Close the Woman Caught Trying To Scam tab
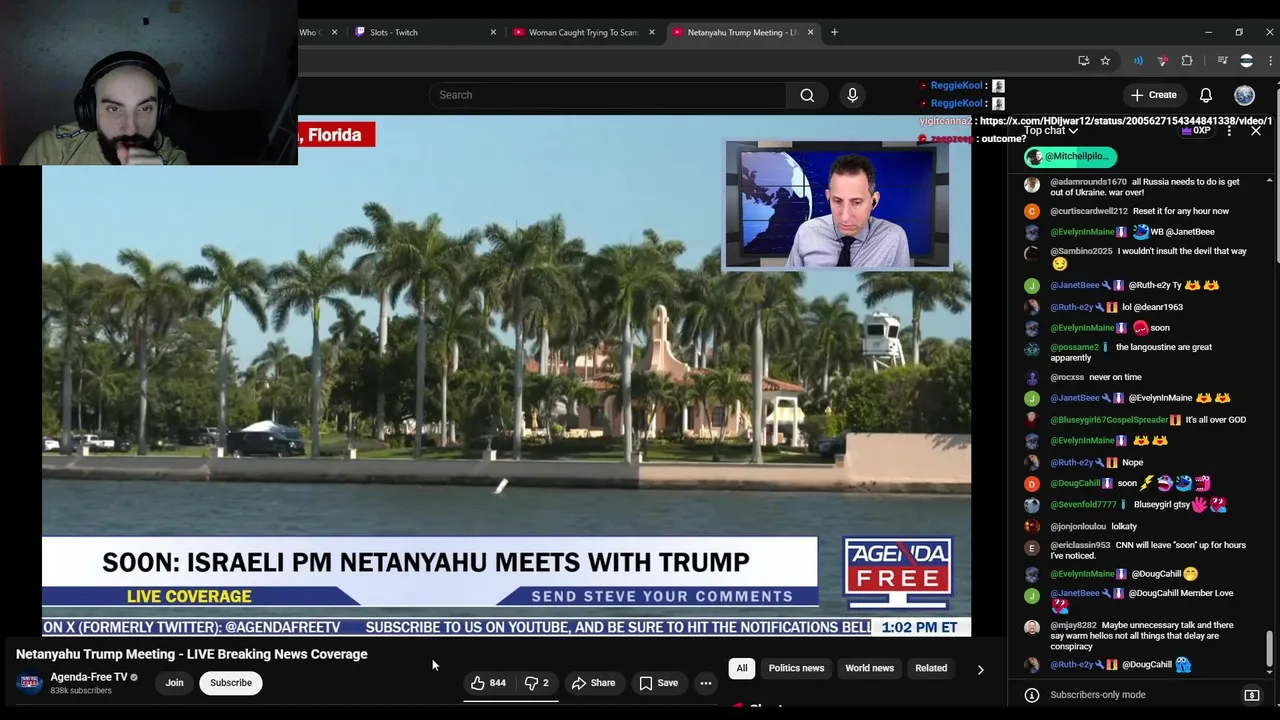Image resolution: width=1280 pixels, height=720 pixels. tap(651, 32)
